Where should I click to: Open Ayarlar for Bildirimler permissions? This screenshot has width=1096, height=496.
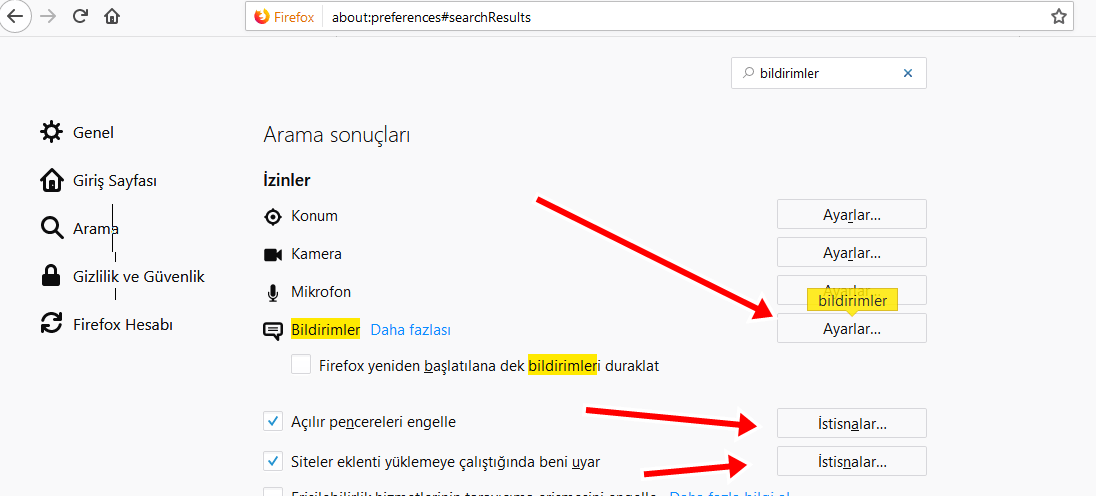(851, 328)
